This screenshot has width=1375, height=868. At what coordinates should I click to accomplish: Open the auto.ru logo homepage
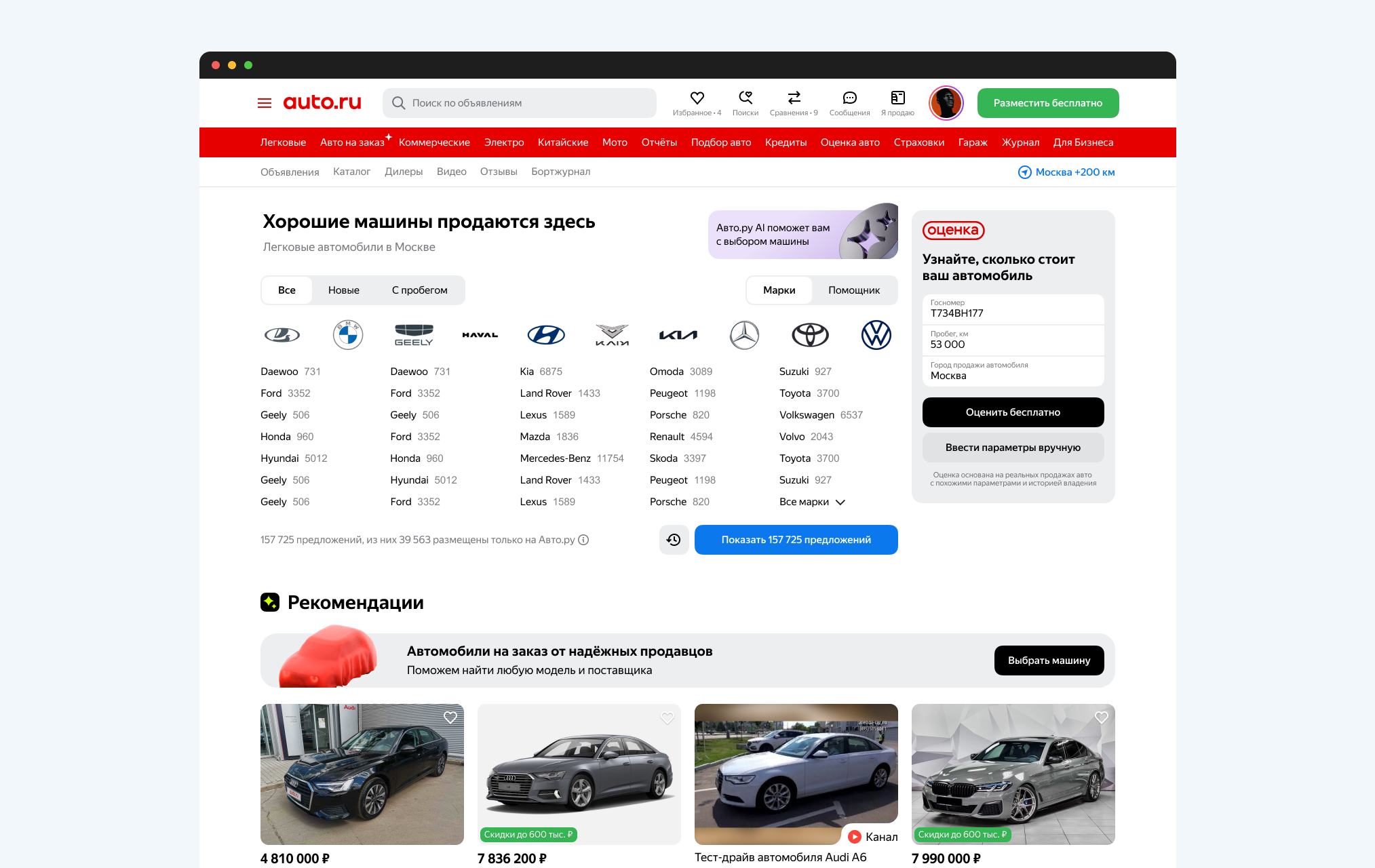tap(322, 102)
